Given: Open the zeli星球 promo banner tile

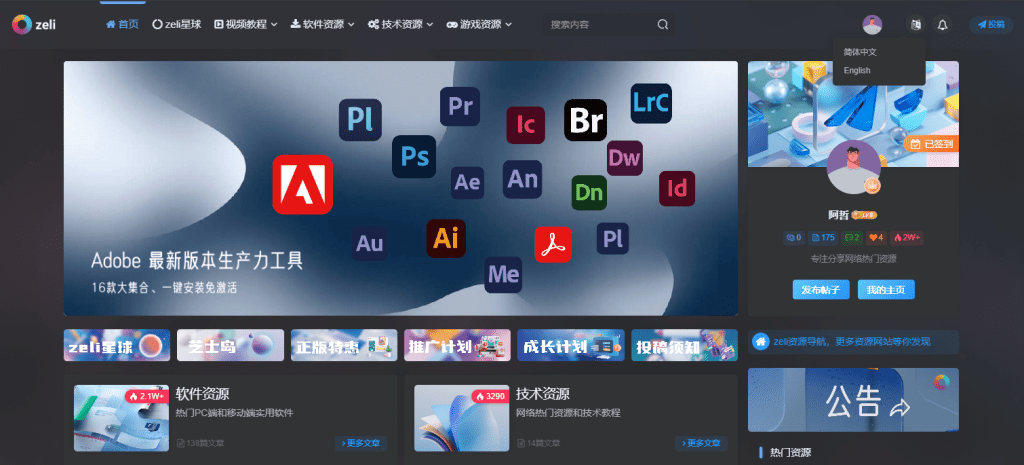Looking at the screenshot, I should coord(117,345).
